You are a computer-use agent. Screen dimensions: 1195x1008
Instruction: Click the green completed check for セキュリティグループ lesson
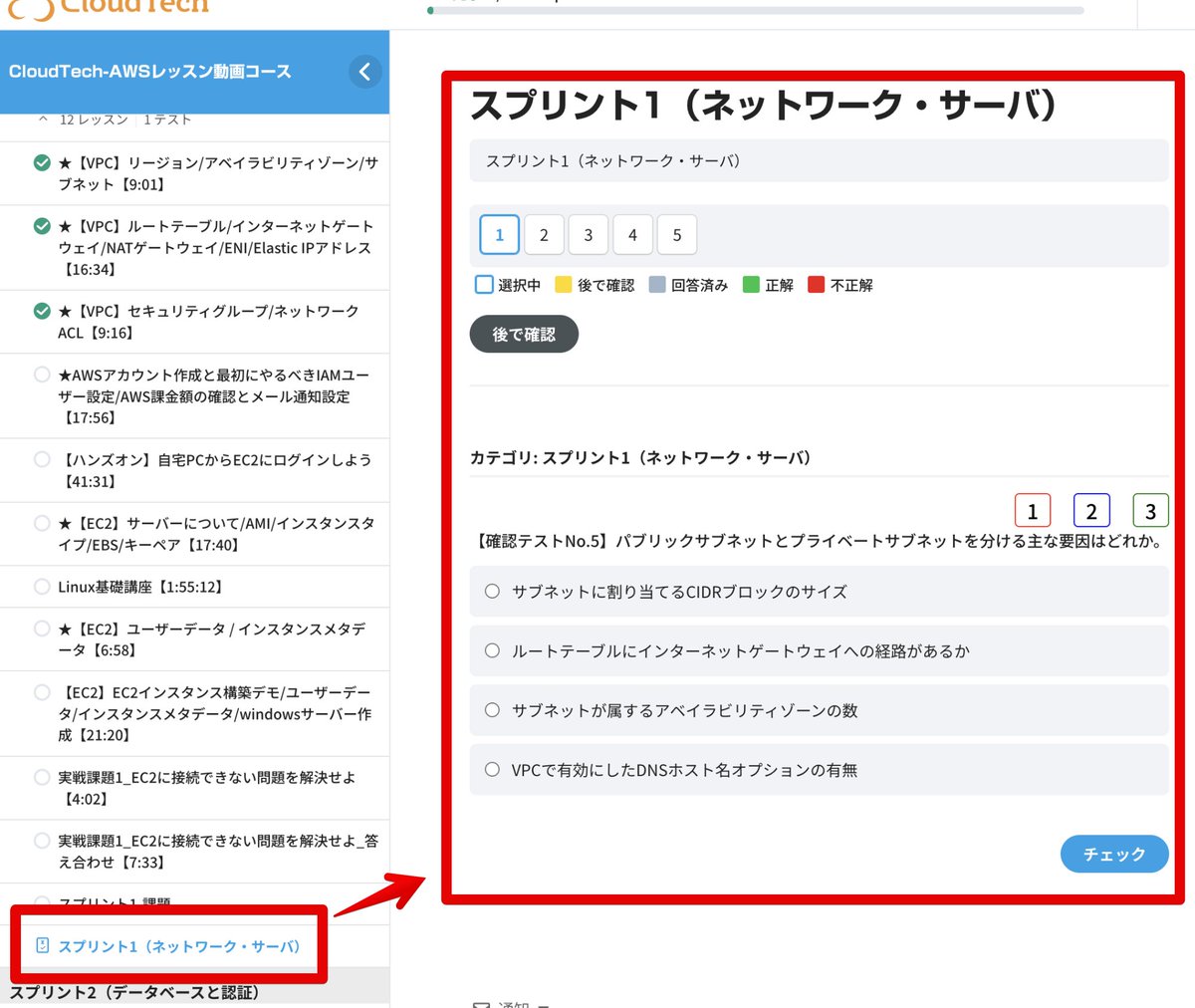(42, 311)
